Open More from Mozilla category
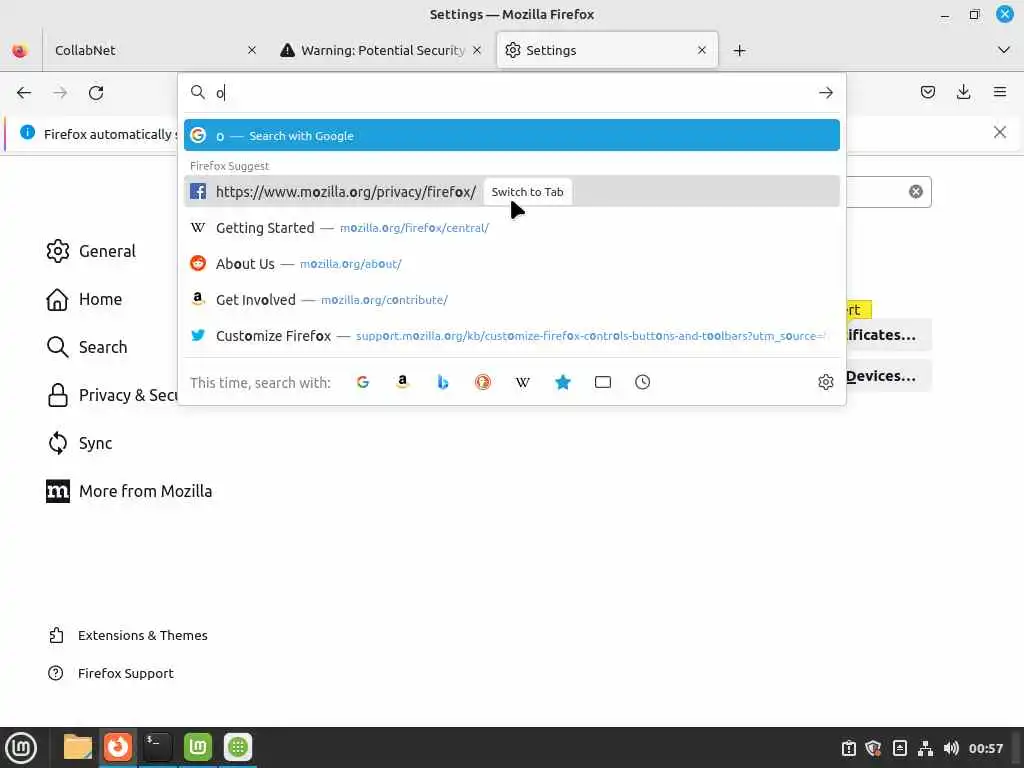The image size is (1024, 768). point(129,491)
